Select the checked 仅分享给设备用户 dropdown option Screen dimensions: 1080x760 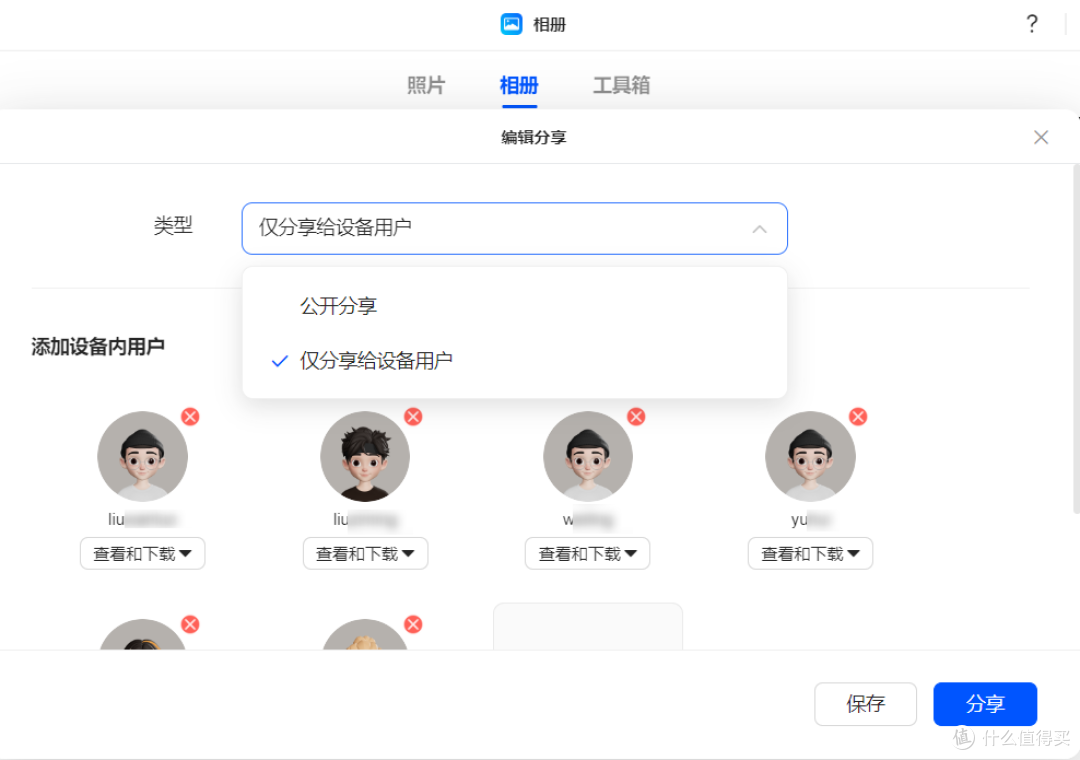coord(515,360)
